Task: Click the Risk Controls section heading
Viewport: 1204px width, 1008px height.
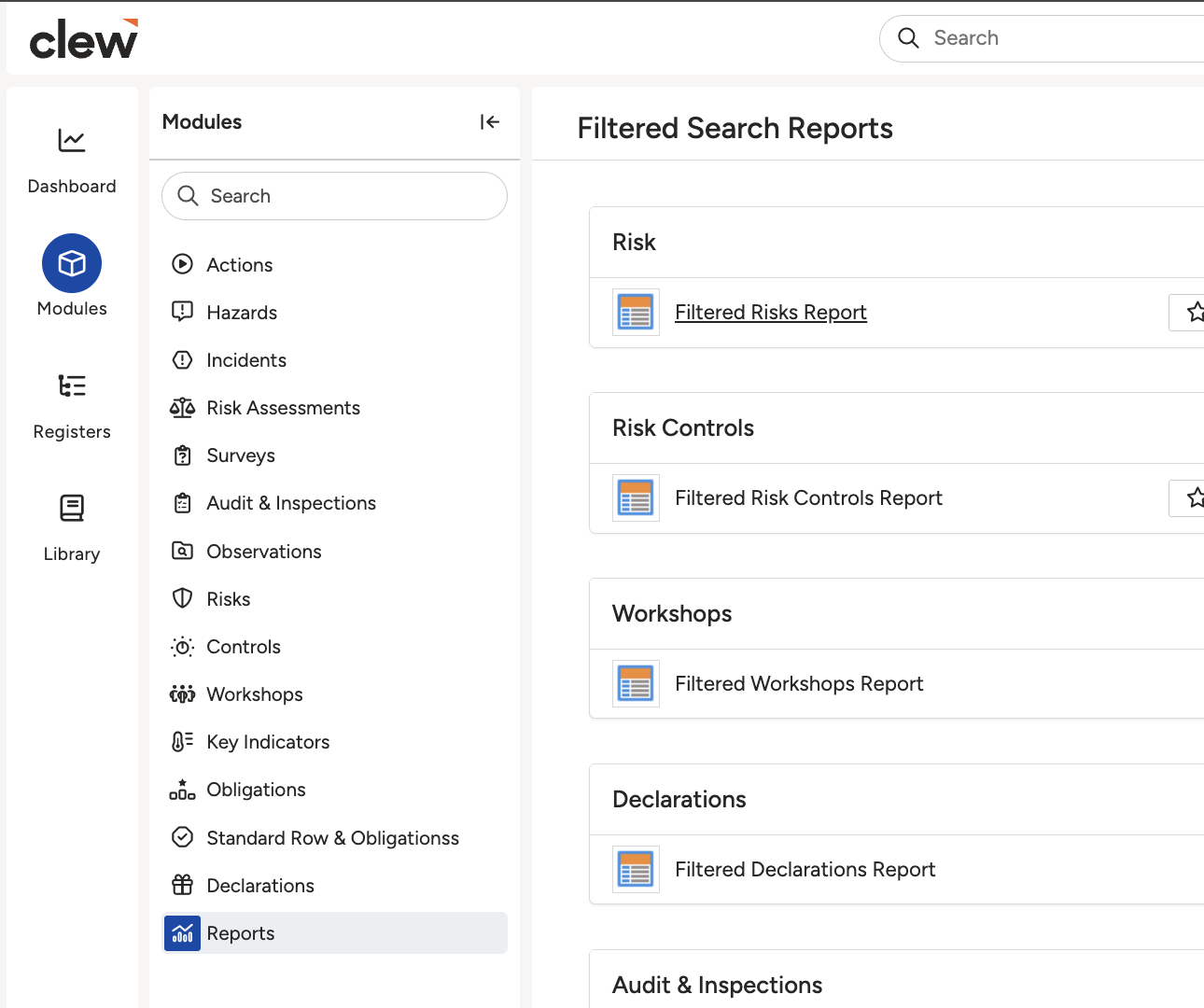Action: pos(683,428)
